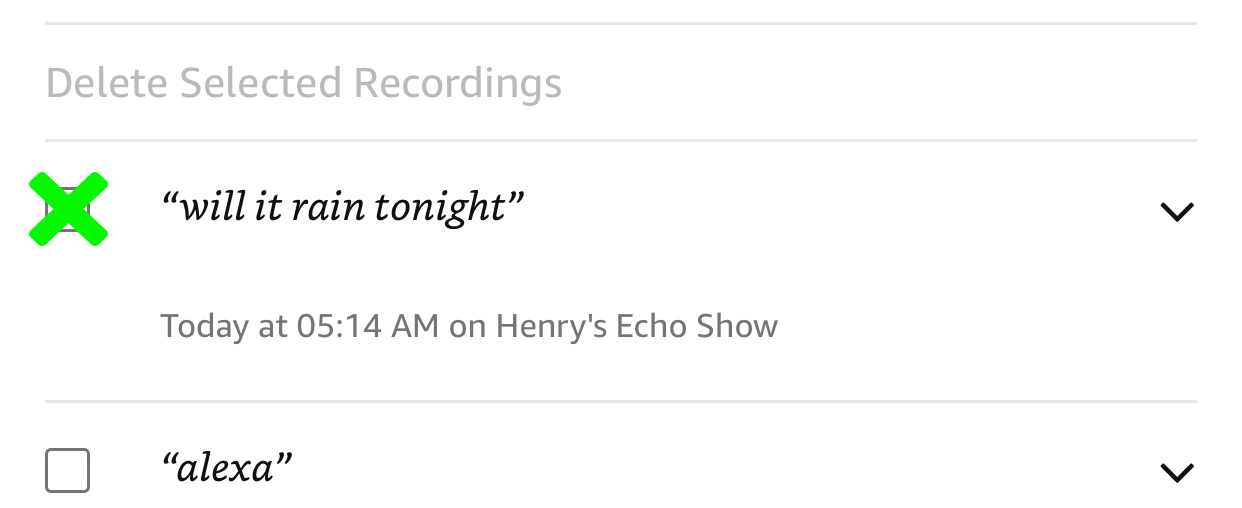Expand the "alexa" recording chevron
This screenshot has height=508, width=1242.
tap(1176, 471)
